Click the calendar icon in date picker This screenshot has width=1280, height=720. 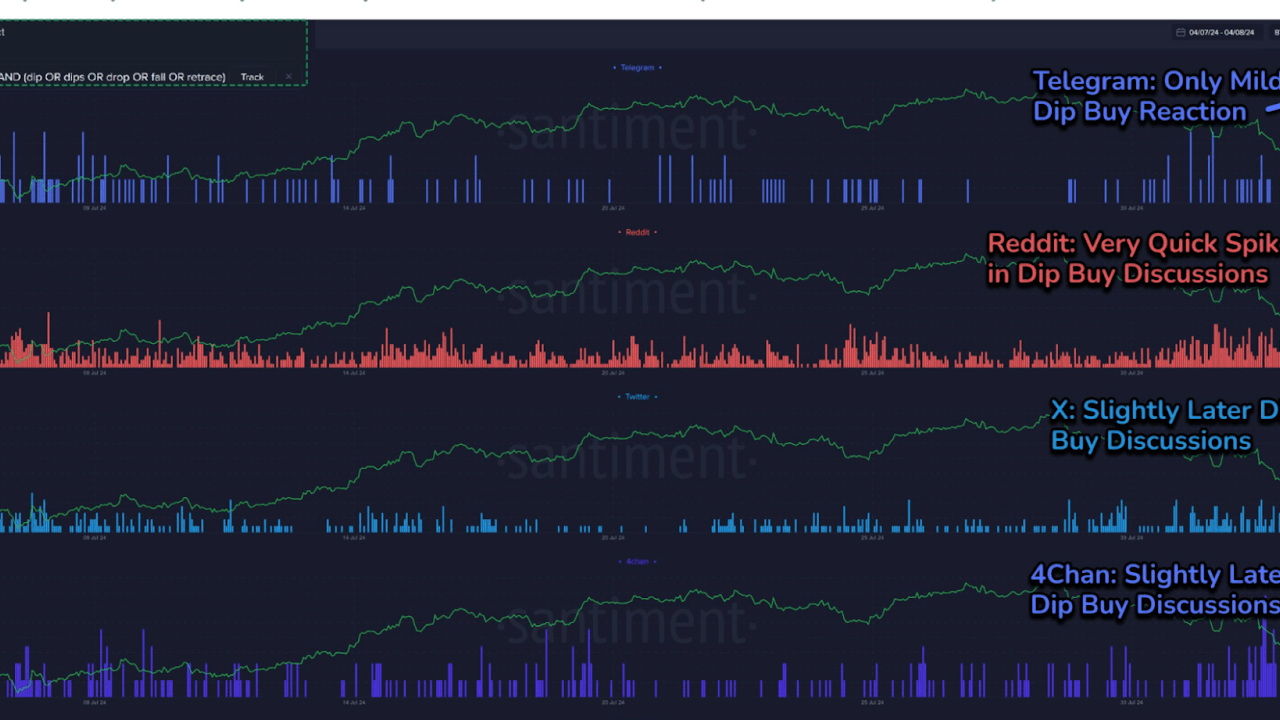(1181, 33)
